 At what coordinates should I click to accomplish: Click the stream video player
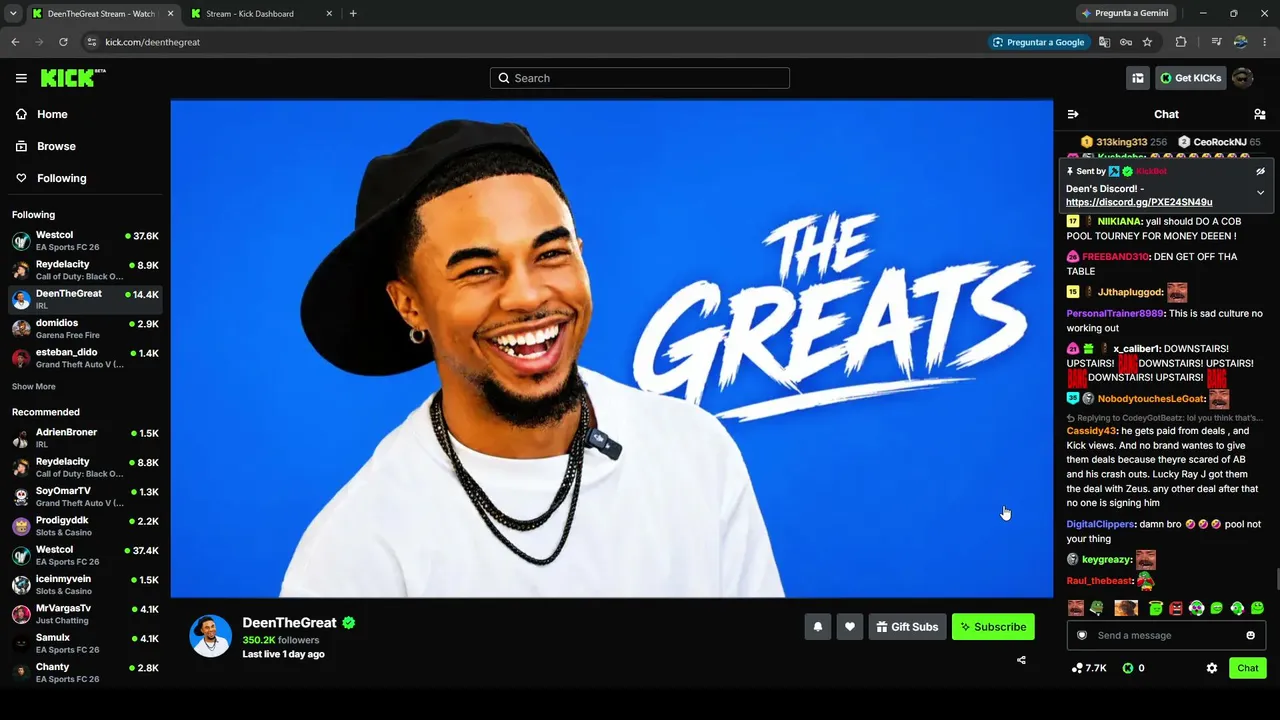(612, 348)
